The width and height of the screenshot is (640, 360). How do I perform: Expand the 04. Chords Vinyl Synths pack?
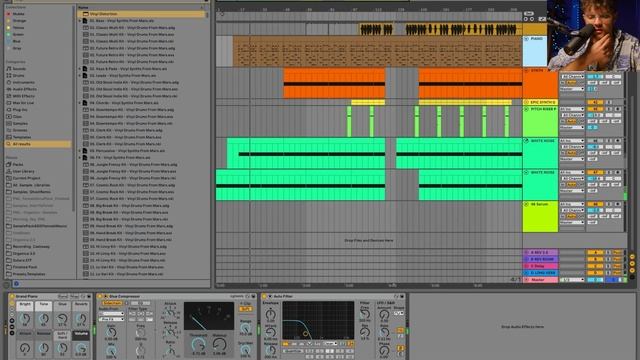pyautogui.click(x=80, y=103)
